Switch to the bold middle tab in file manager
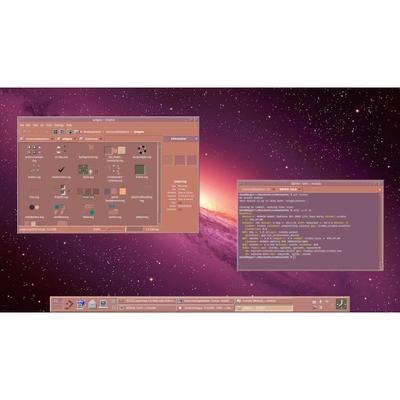 pos(66,139)
